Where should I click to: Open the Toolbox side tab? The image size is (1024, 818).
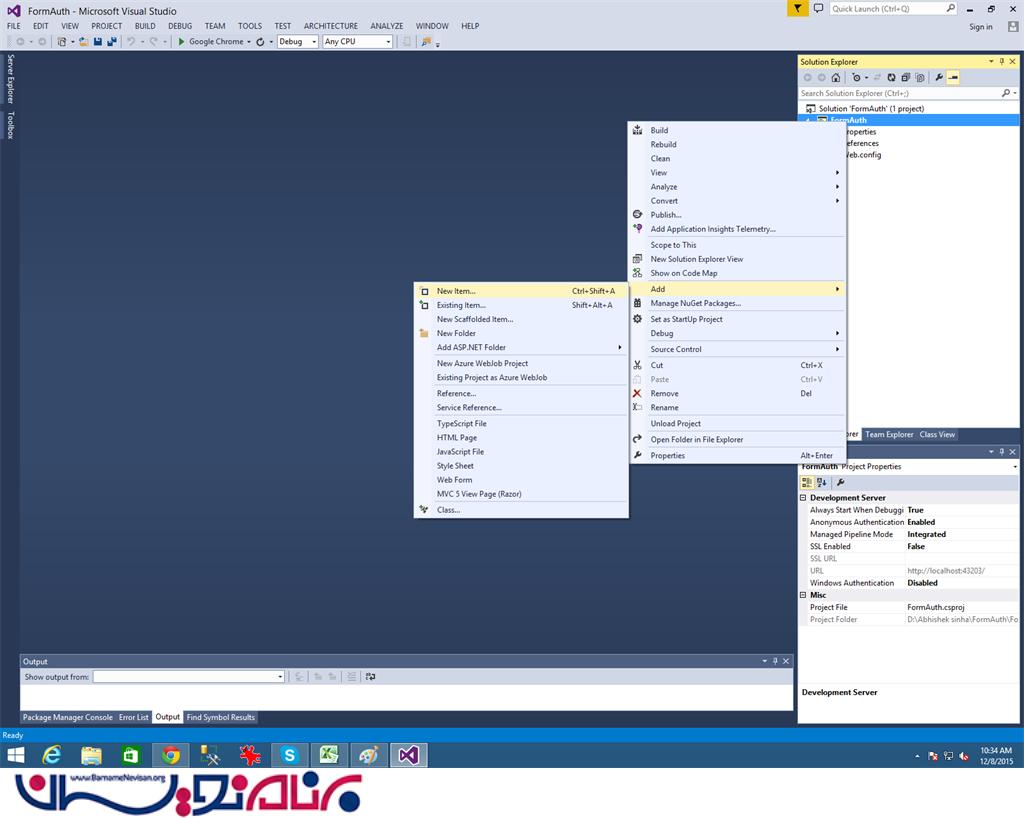pyautogui.click(x=10, y=125)
